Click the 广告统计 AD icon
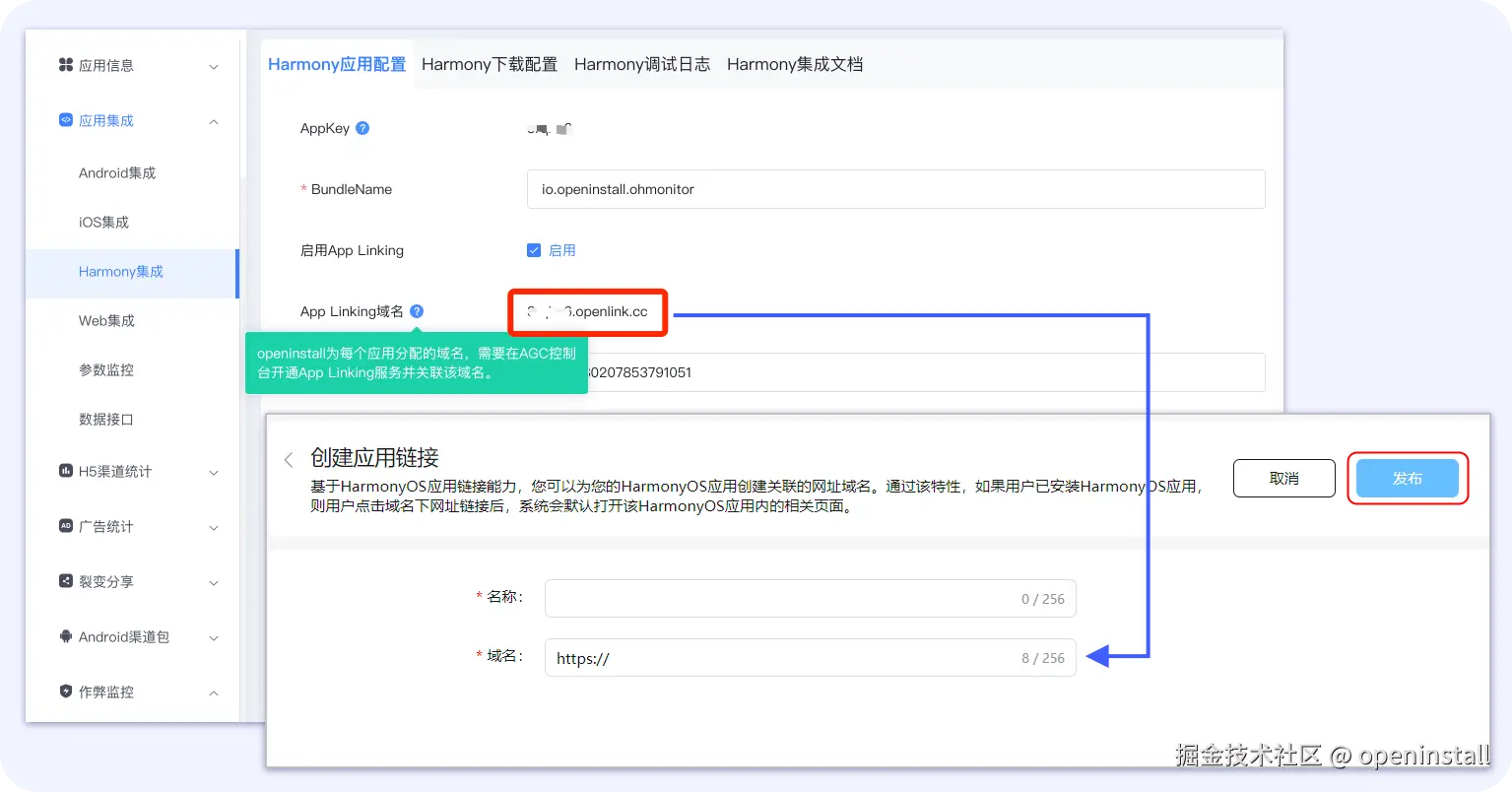 click(x=66, y=526)
